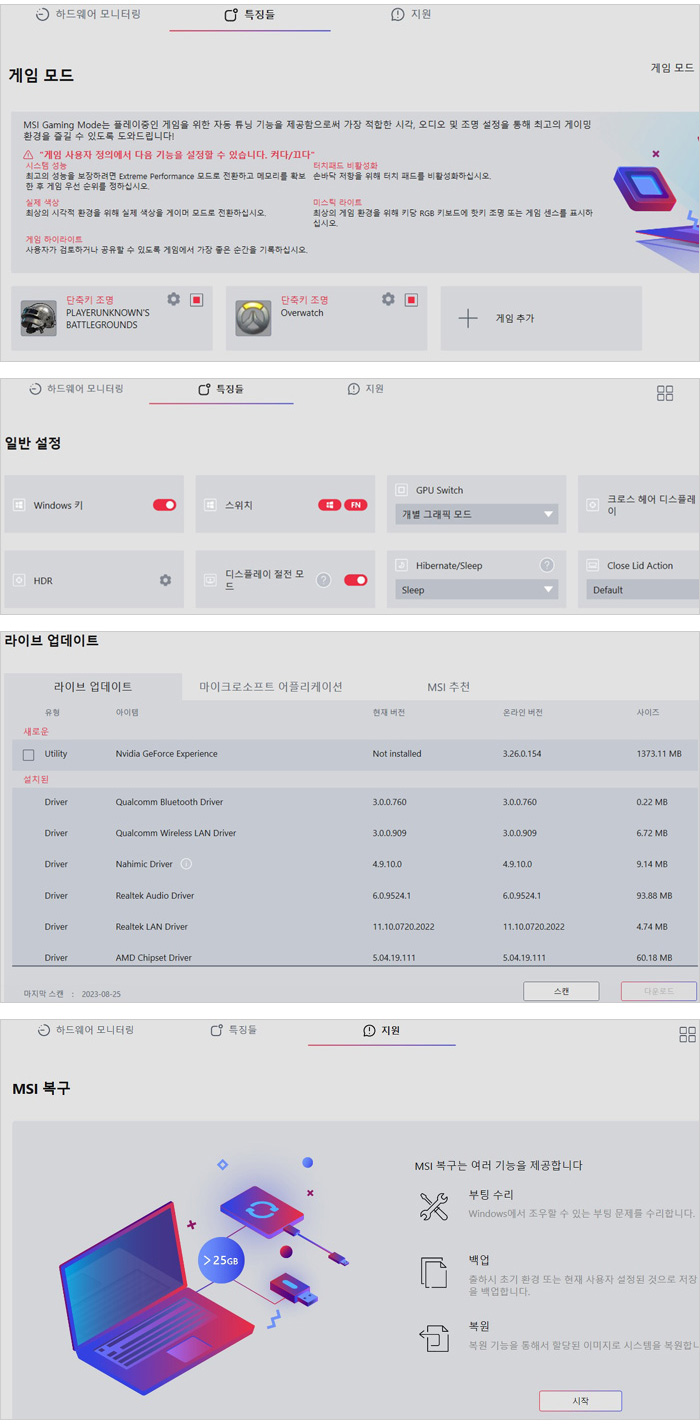Click the 다운로드 button
The image size is (700, 1424).
click(658, 991)
